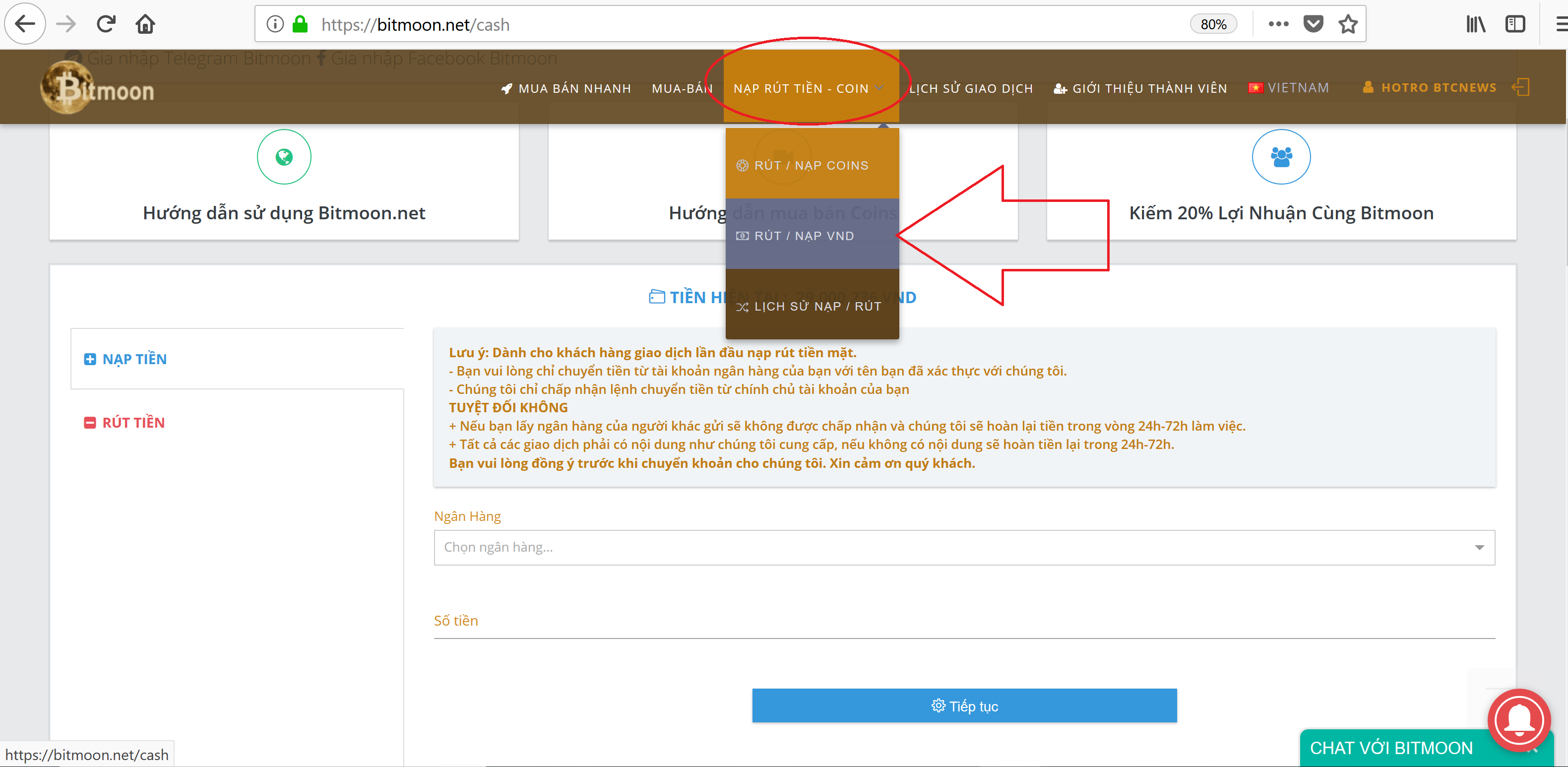The height and width of the screenshot is (767, 1568).
Task: Click the blue group users icon
Action: click(x=1281, y=156)
